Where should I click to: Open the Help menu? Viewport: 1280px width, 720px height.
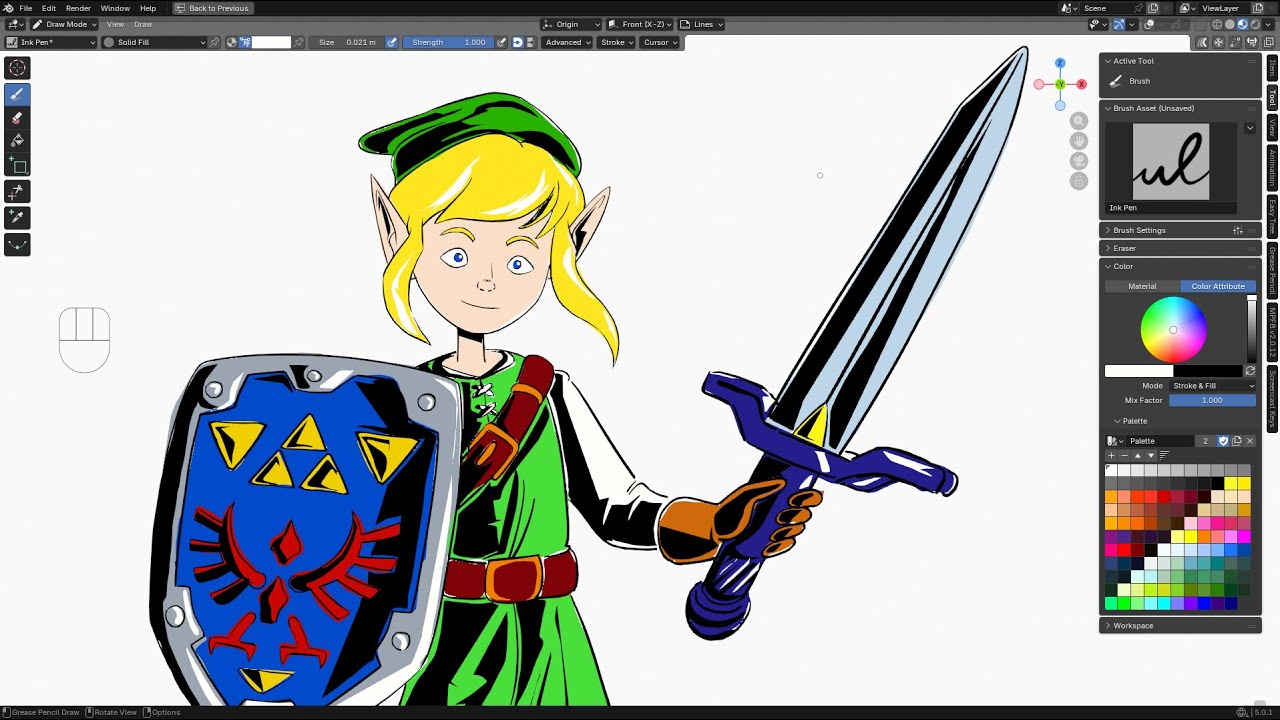[148, 8]
